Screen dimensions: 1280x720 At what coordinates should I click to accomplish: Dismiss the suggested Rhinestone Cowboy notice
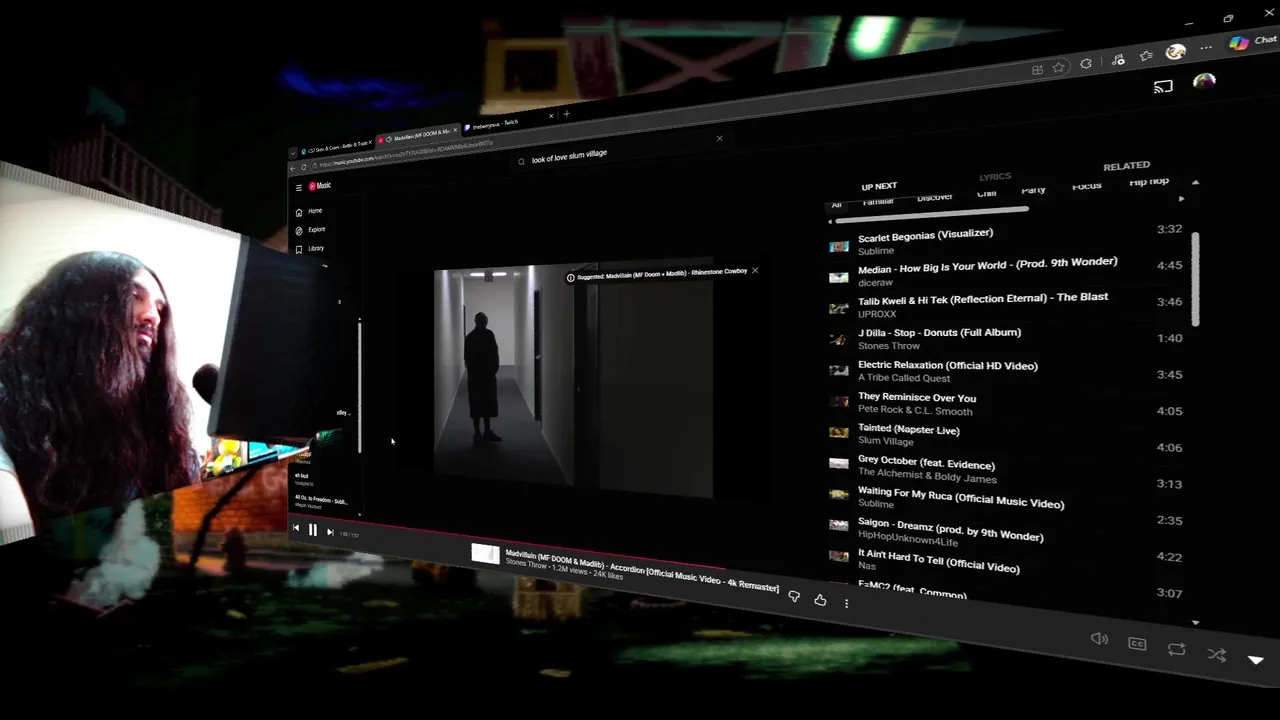coord(755,270)
